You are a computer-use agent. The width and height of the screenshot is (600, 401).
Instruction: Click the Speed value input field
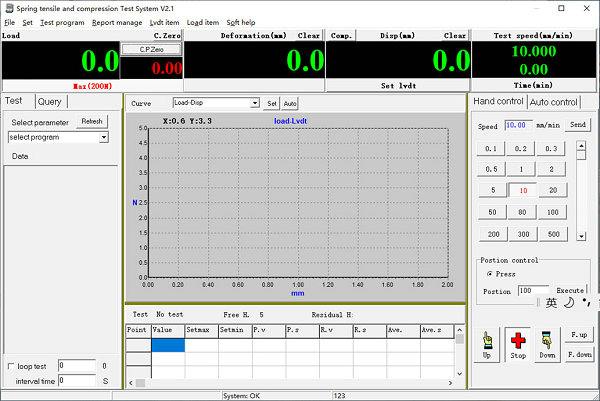(517, 126)
